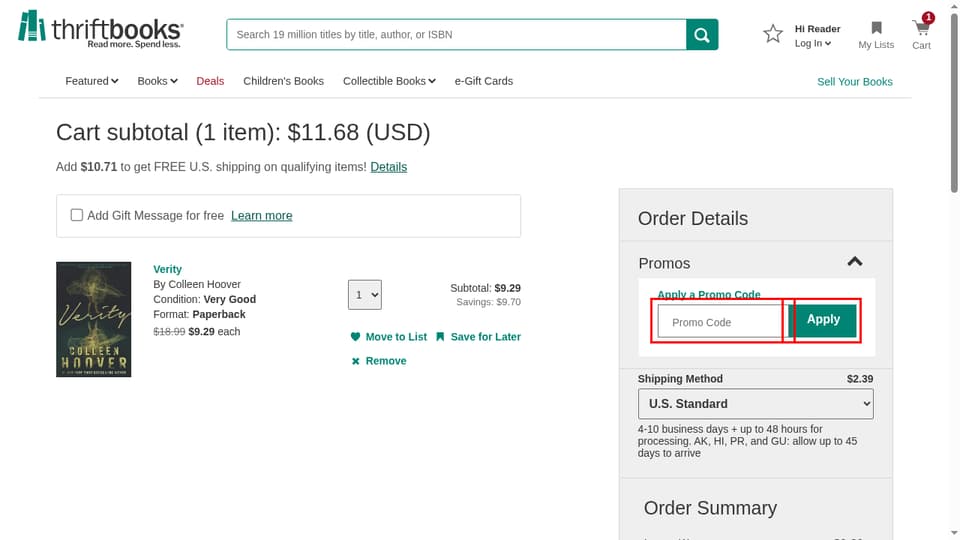
Task: Click the By Colleen Hoover text
Action: click(197, 284)
